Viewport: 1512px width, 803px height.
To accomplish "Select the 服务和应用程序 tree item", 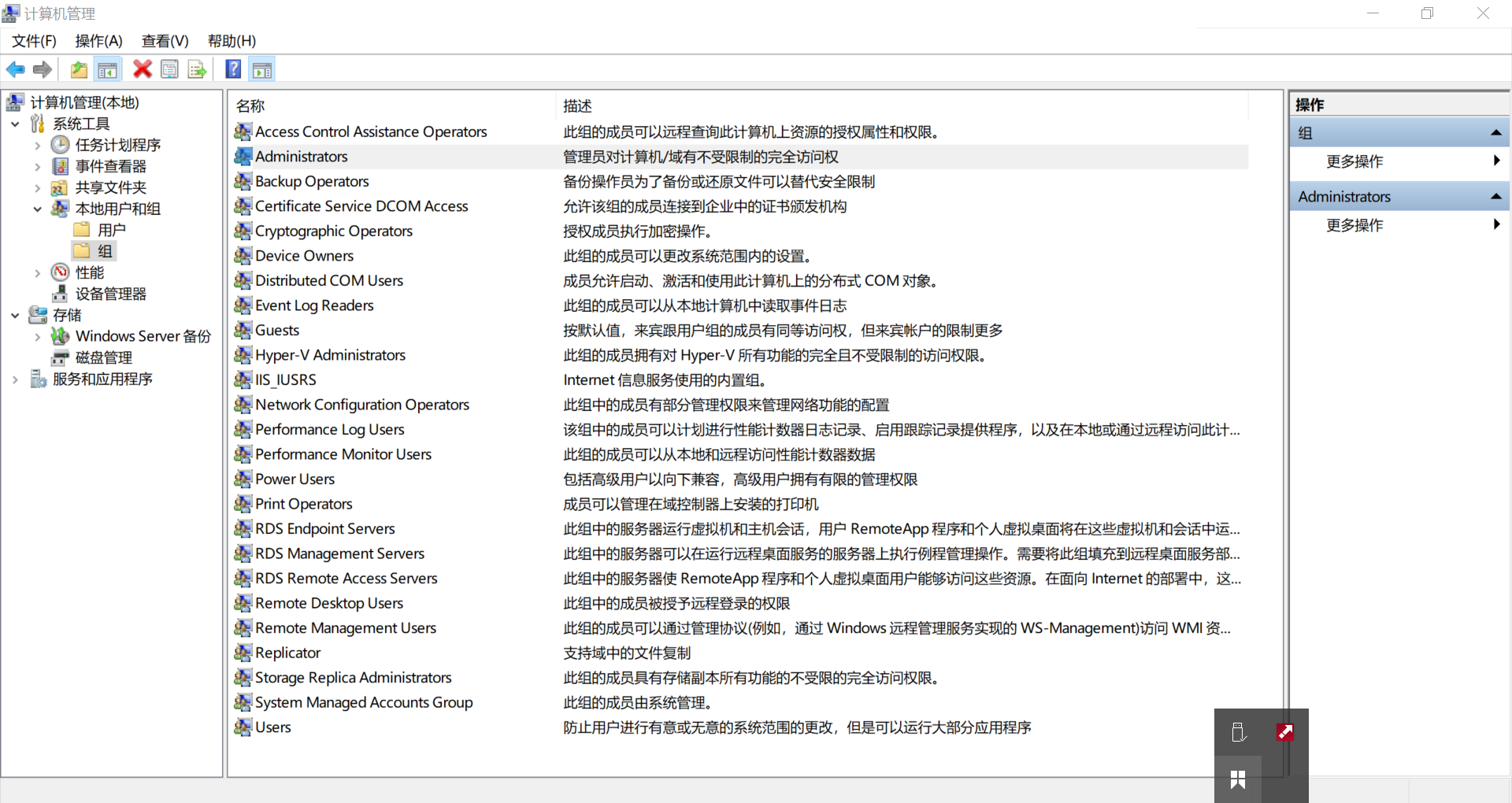I will 102,379.
